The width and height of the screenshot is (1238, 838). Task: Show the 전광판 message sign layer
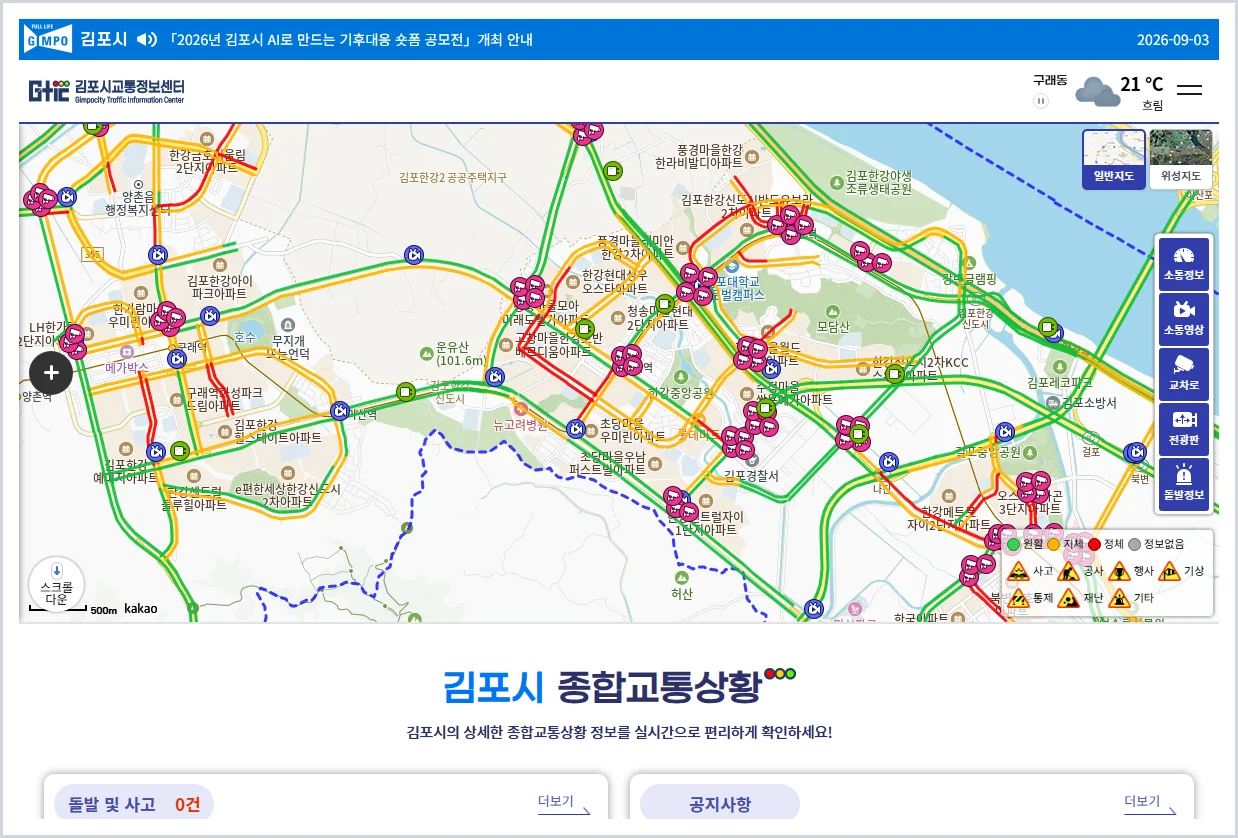tap(1184, 429)
